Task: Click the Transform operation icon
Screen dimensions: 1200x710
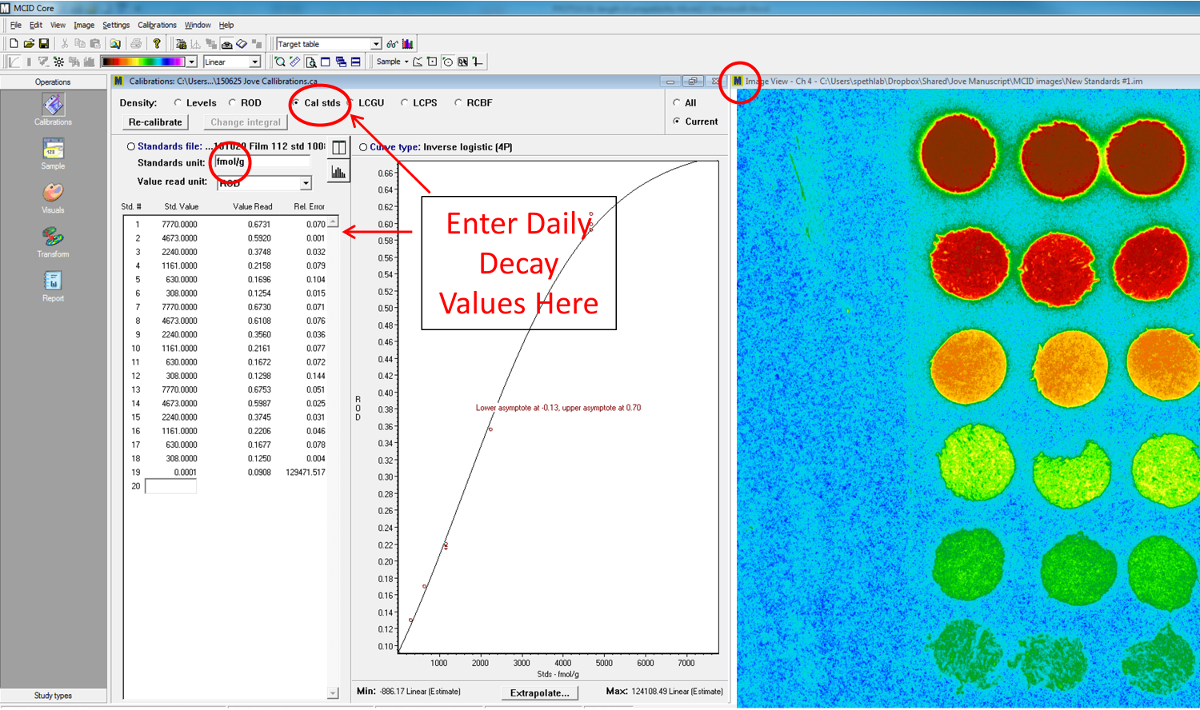Action: (53, 238)
